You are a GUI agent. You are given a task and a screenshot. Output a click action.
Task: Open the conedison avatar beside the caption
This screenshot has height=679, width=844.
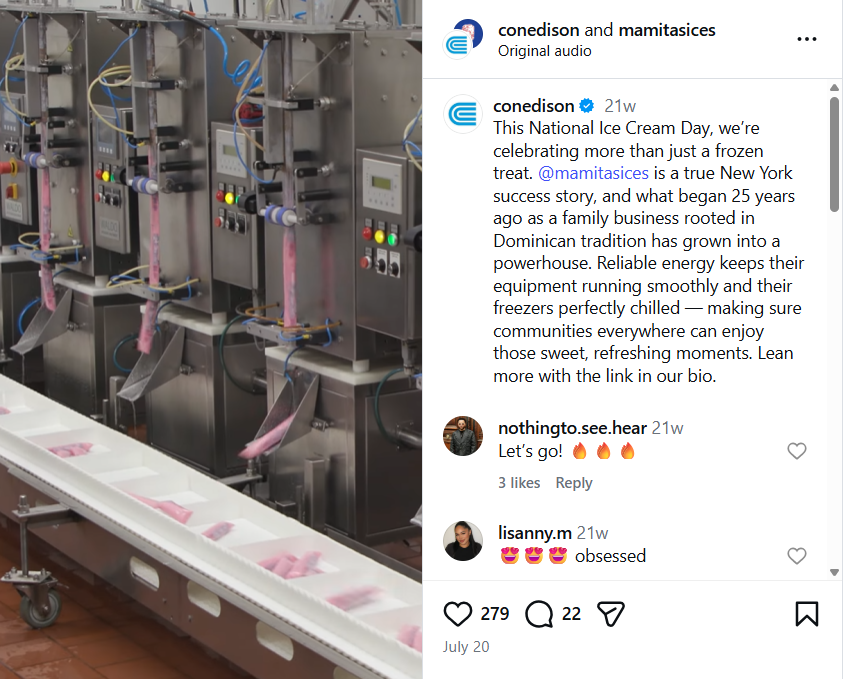(x=463, y=114)
